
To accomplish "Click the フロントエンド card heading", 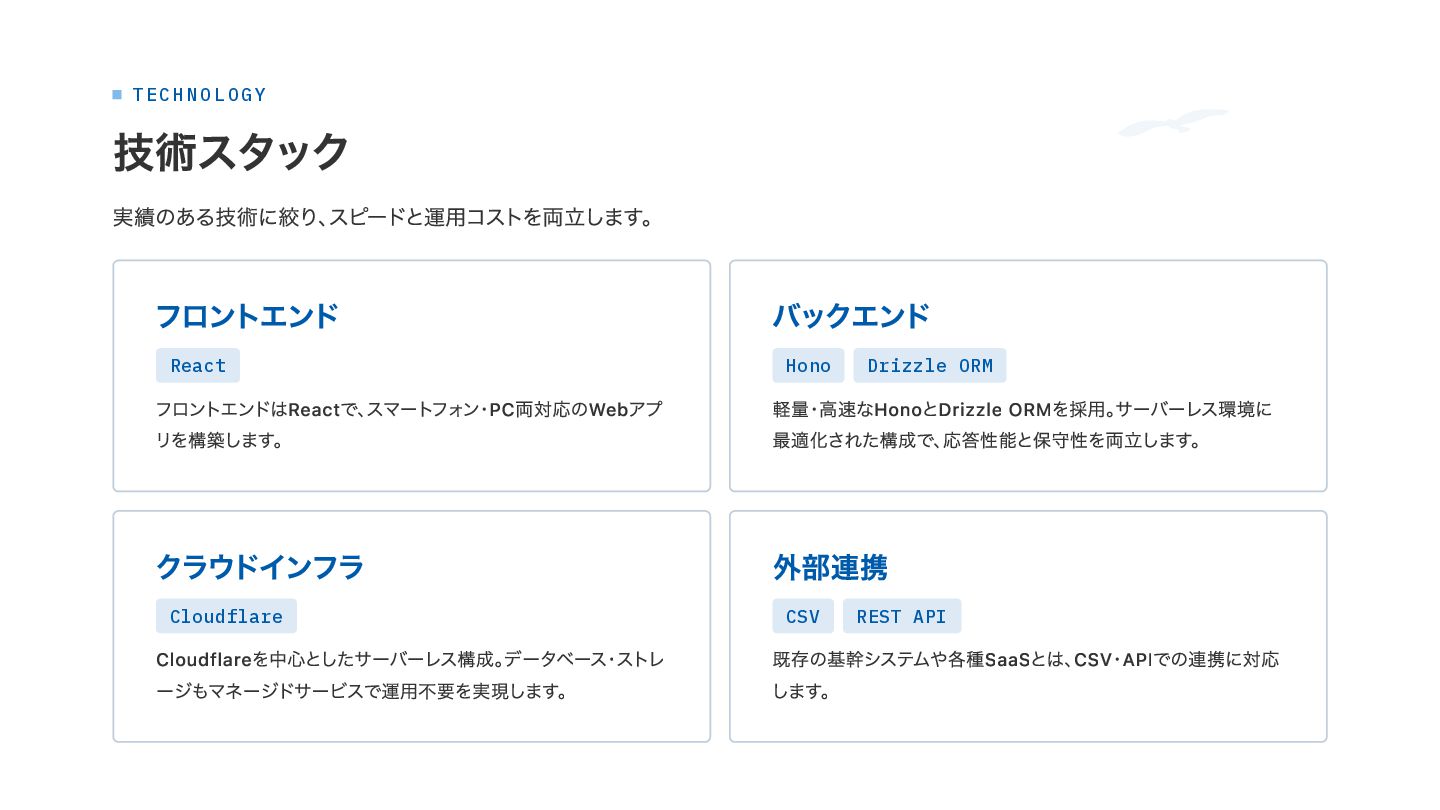I will click(248, 316).
